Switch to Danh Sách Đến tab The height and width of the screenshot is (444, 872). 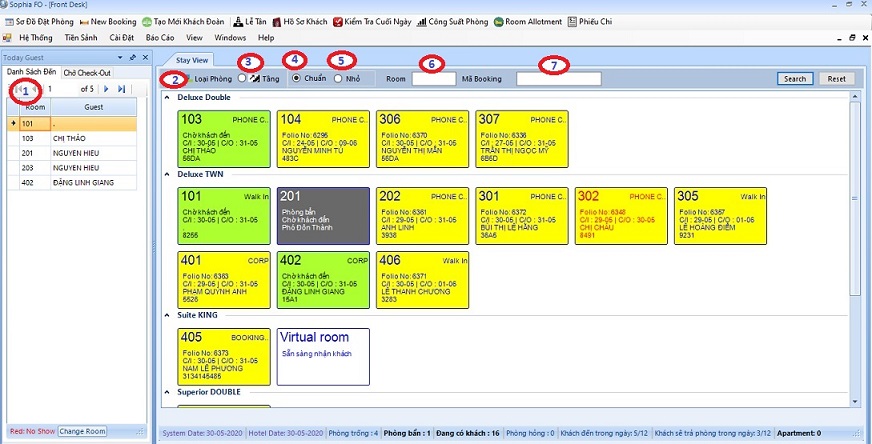pos(31,72)
